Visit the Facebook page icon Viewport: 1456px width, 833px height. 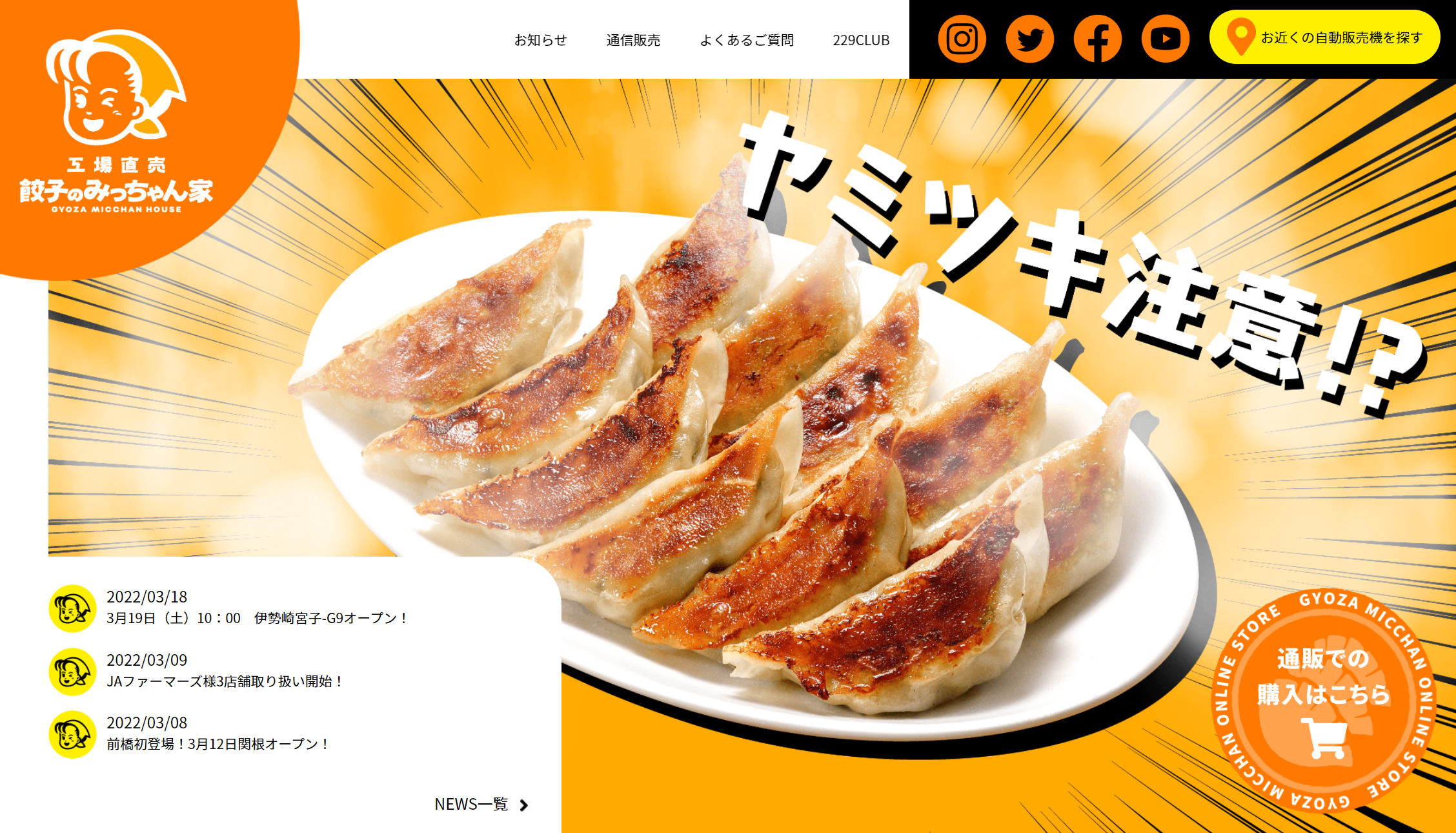pyautogui.click(x=1097, y=39)
